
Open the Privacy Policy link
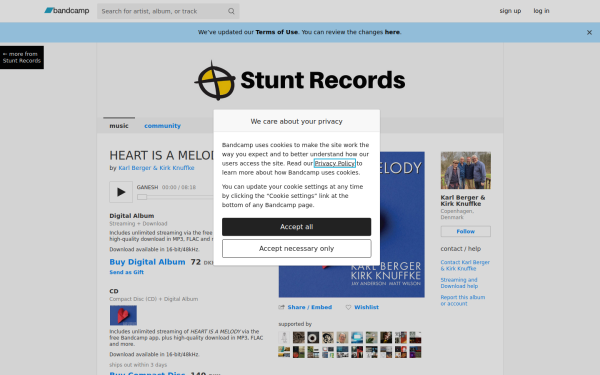pyautogui.click(x=335, y=163)
